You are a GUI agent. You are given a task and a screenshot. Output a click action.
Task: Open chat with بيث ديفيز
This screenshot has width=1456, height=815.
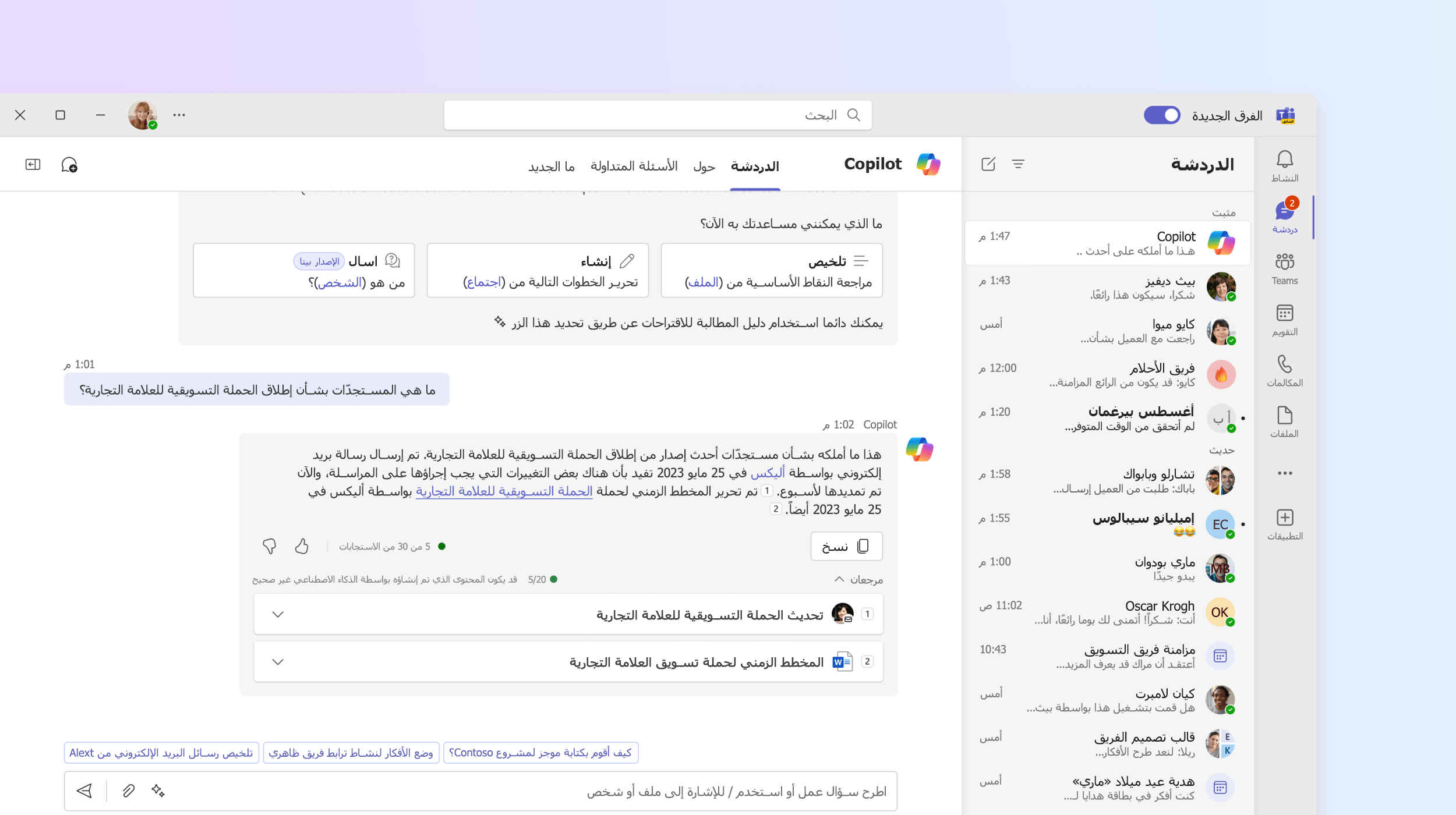point(1108,287)
